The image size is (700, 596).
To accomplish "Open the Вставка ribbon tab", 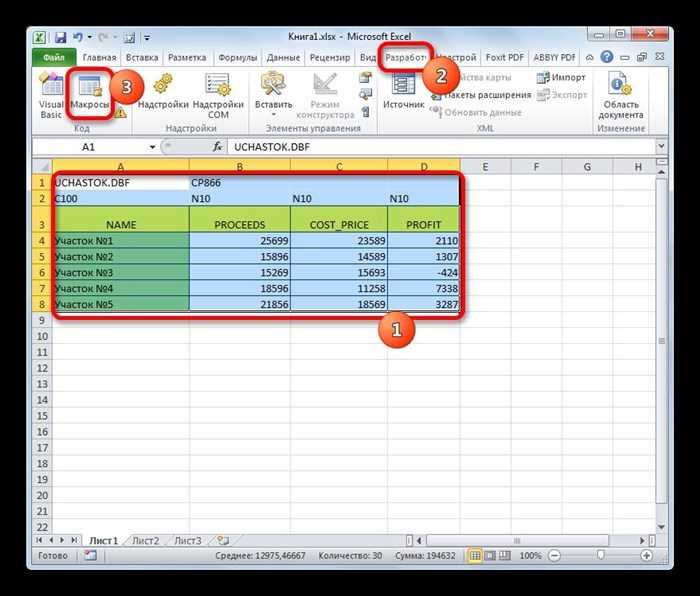I will [x=142, y=58].
